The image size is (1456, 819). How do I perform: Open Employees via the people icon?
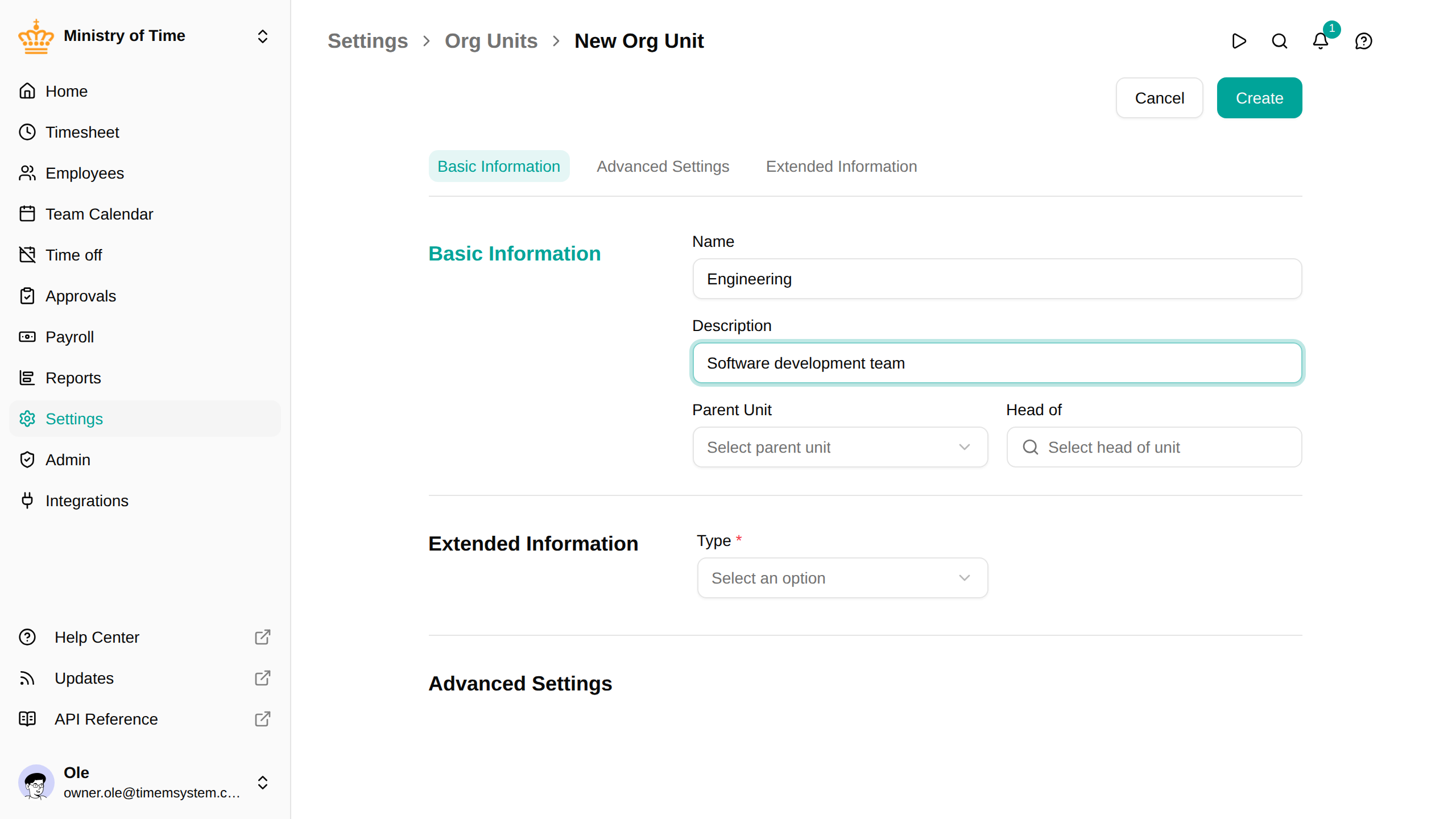[x=27, y=173]
